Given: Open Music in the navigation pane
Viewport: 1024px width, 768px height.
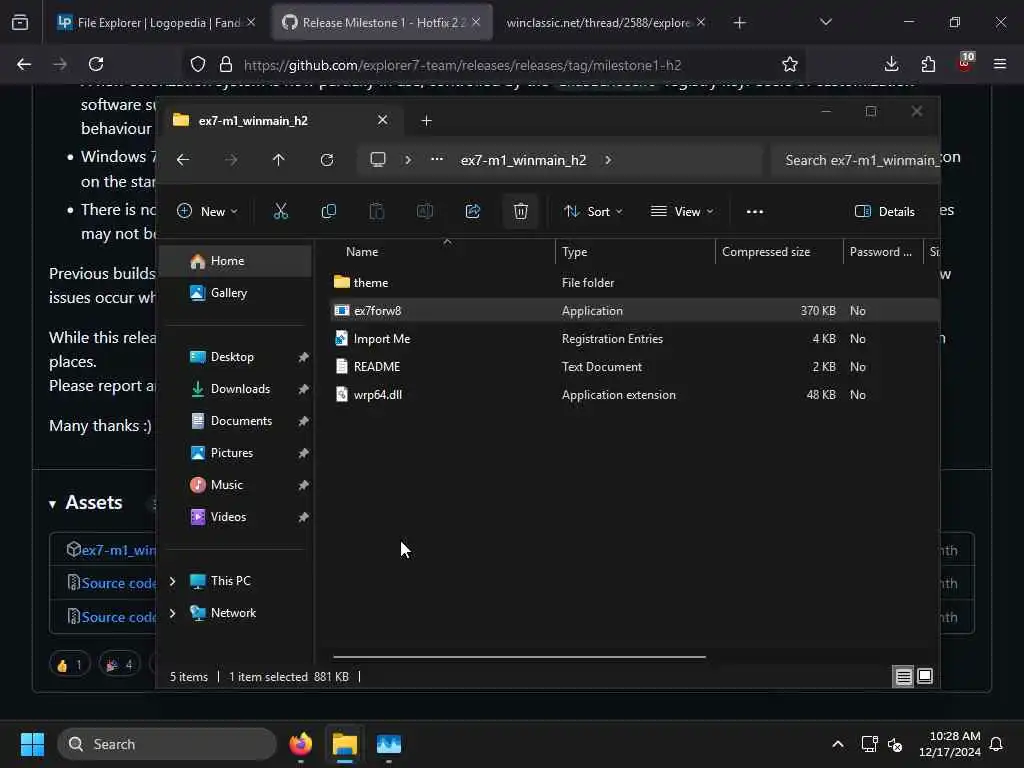Looking at the screenshot, I should 236,485.
